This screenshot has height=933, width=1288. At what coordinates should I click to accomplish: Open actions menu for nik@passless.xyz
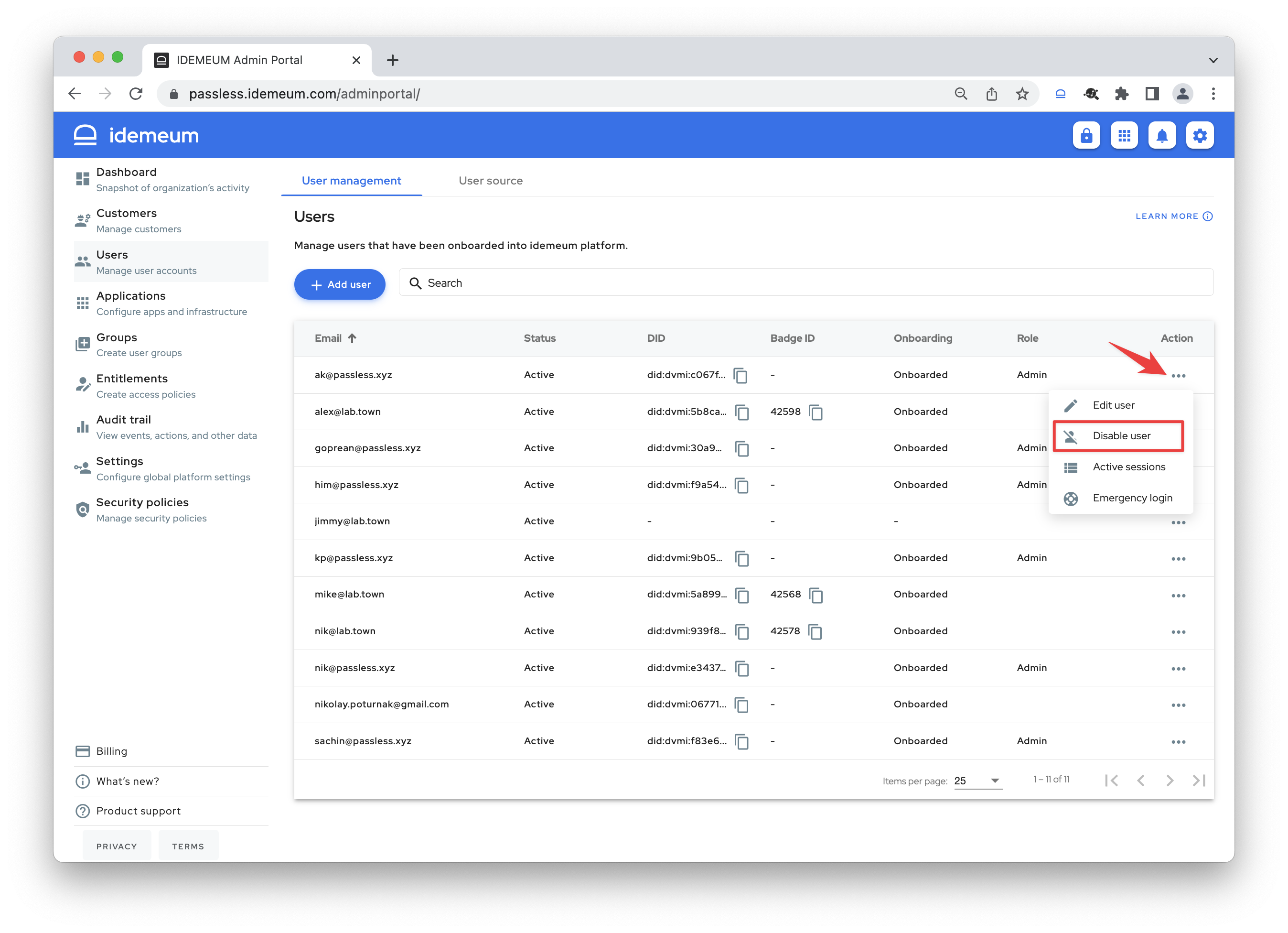pos(1178,669)
